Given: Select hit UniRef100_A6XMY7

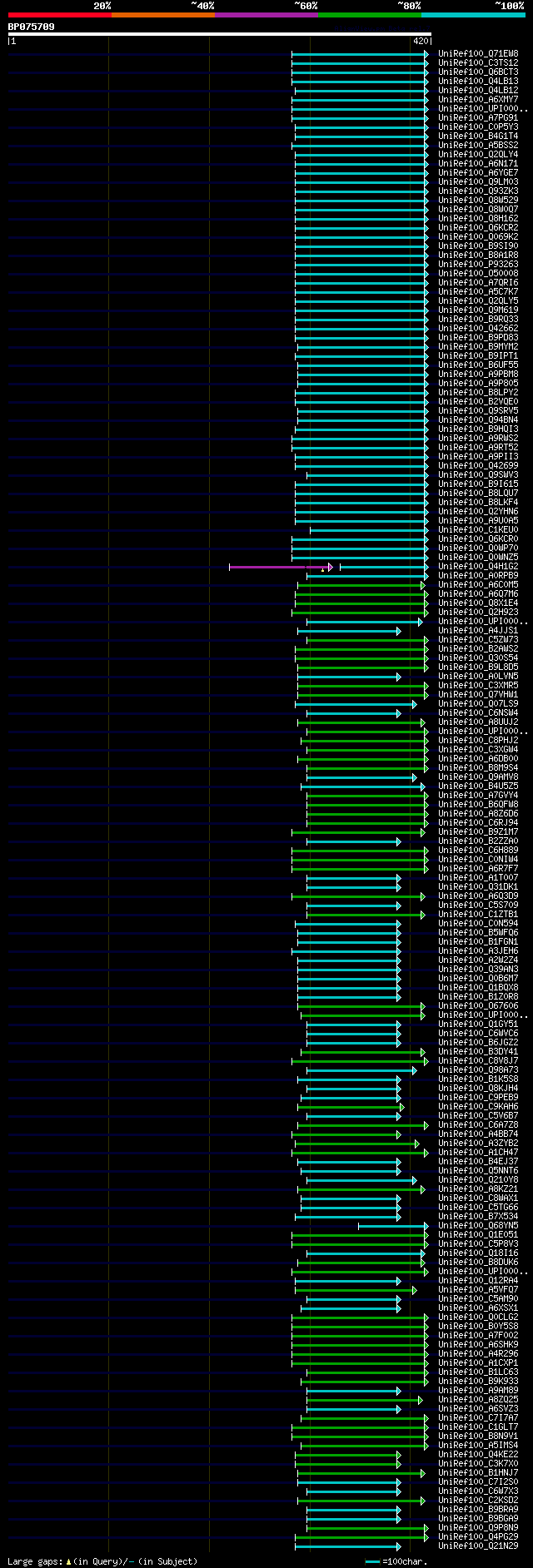Looking at the screenshot, I should [x=478, y=100].
